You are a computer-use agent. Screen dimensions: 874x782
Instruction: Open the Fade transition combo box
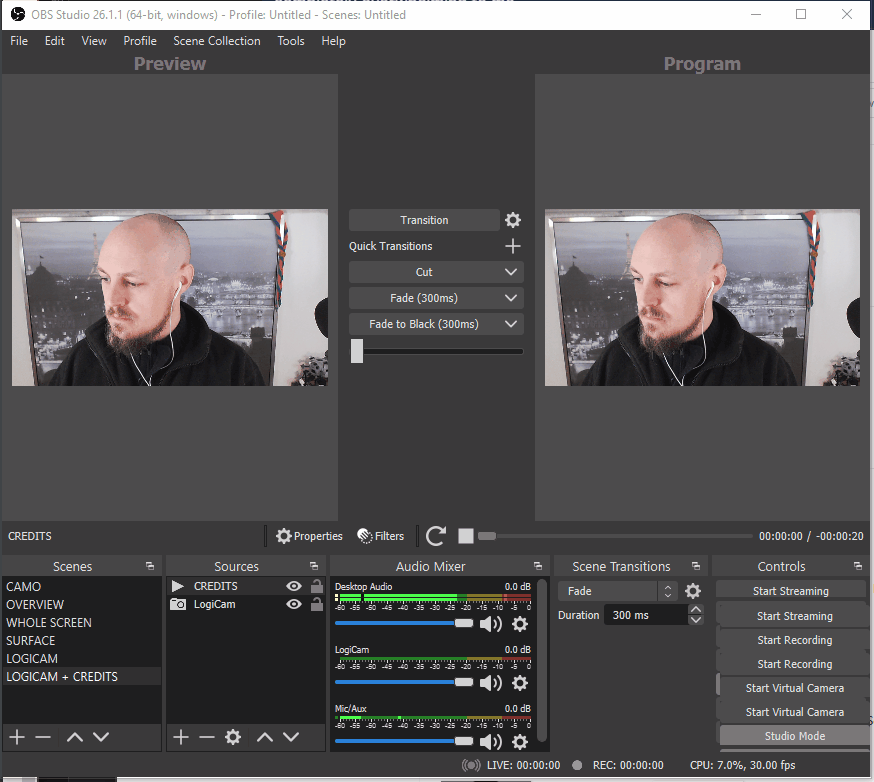(613, 591)
